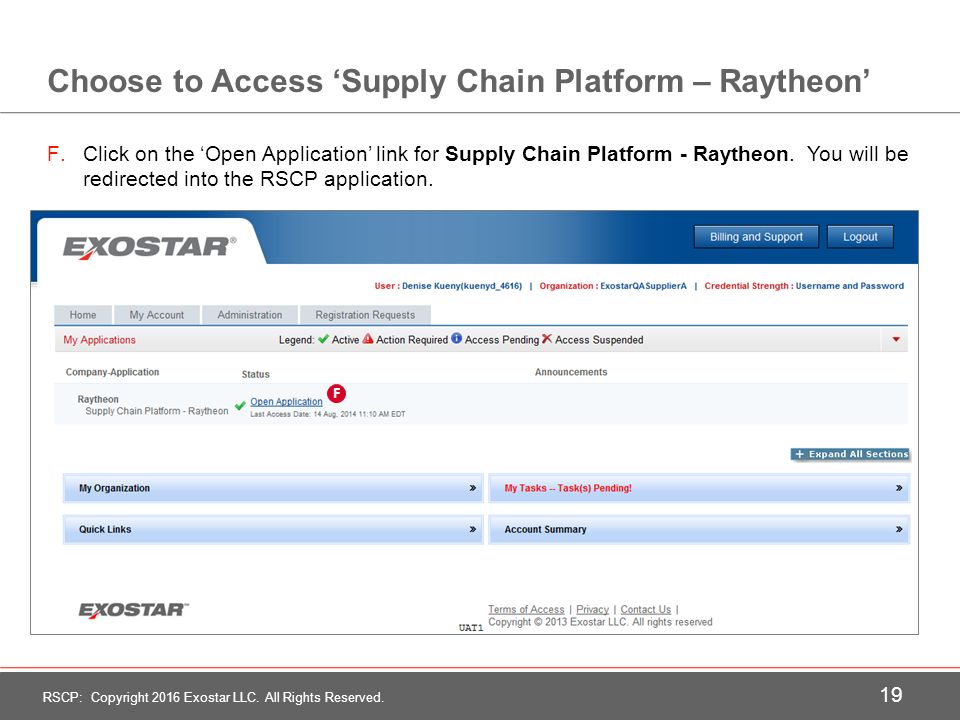Click the Access Pending info icon
960x720 pixels.
457,338
